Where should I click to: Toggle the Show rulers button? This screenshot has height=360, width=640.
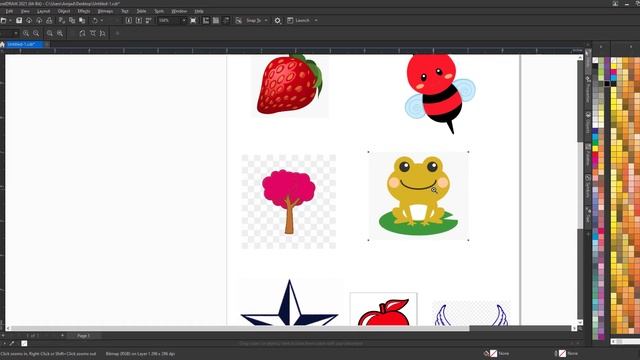click(206, 20)
